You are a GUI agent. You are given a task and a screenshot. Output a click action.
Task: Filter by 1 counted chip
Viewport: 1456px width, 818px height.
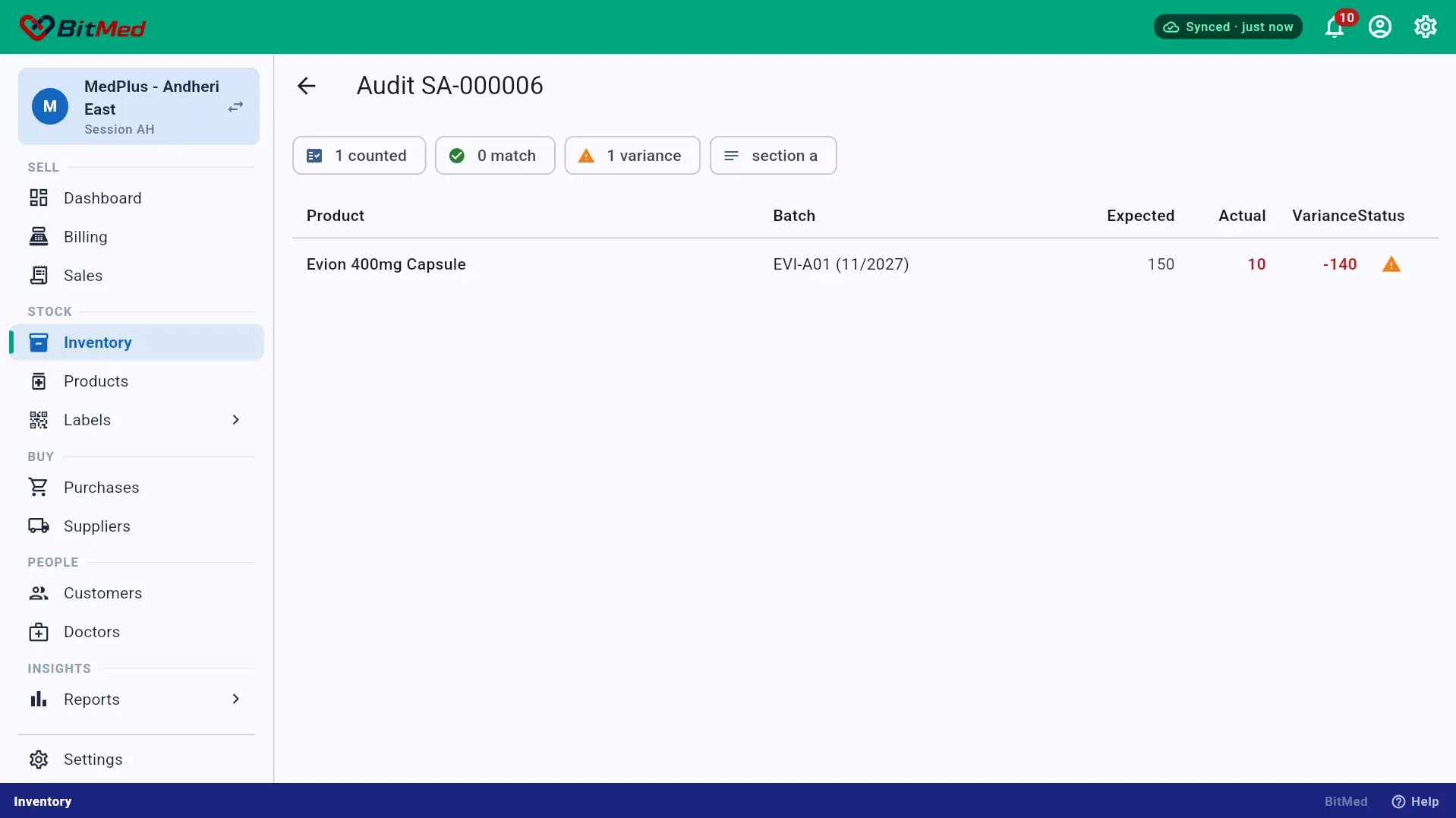click(x=359, y=156)
